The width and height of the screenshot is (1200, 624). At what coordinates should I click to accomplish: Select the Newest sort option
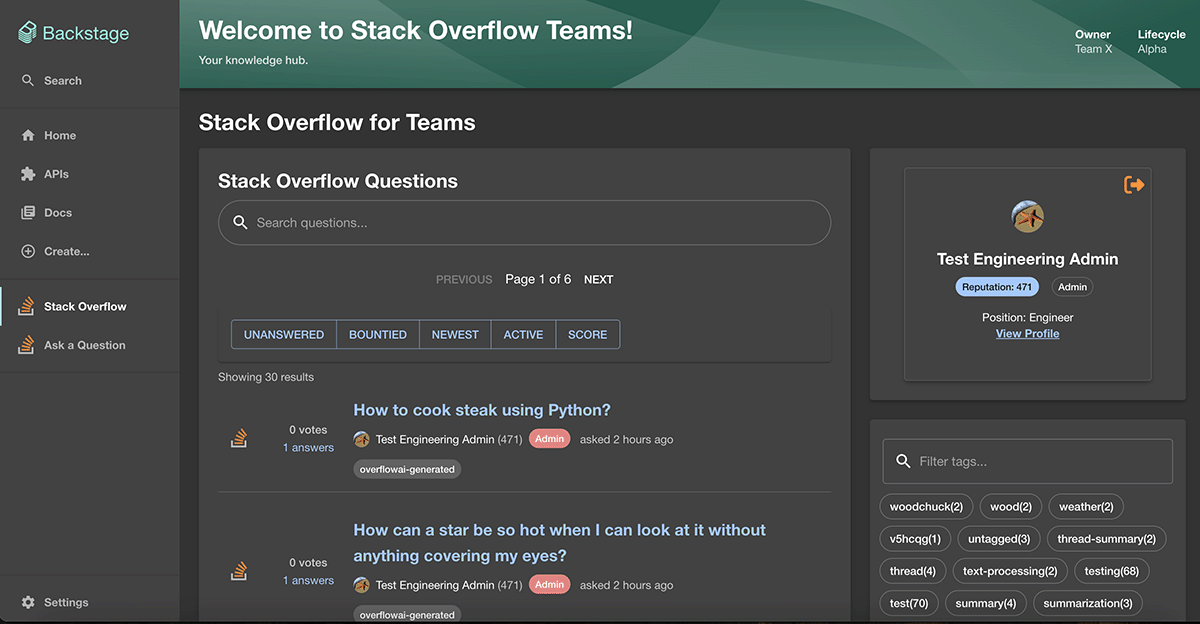[455, 335]
